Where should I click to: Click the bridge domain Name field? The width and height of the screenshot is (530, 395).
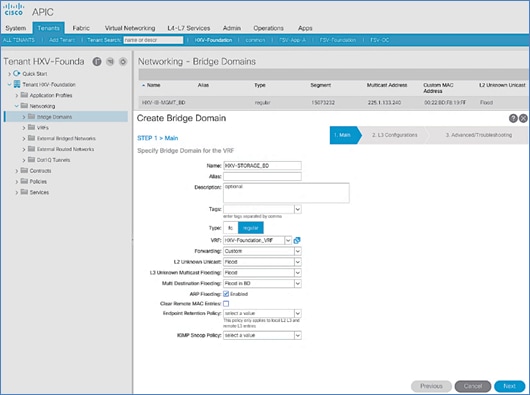(x=262, y=166)
